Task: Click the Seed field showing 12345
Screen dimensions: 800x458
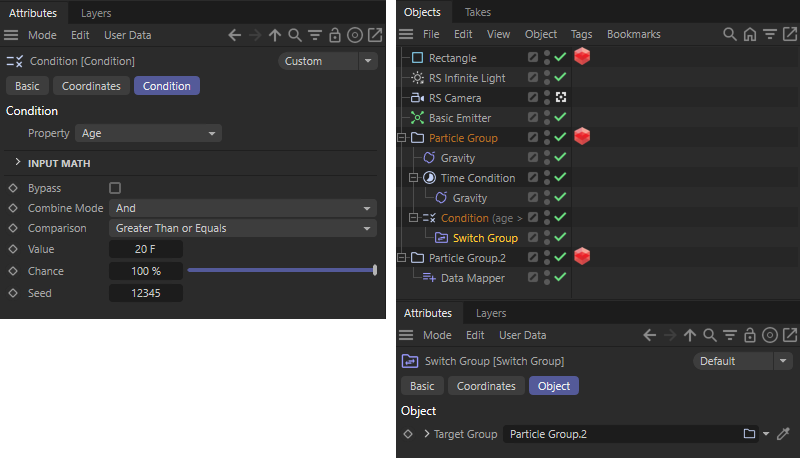Action: (x=146, y=293)
